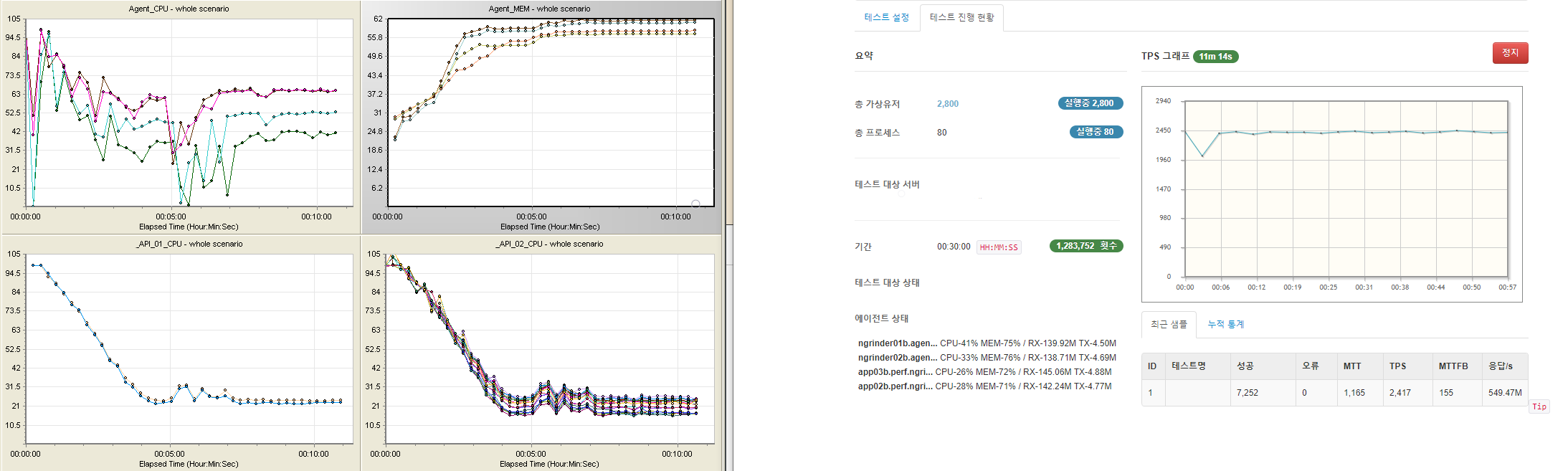Viewport: 1568px width, 471px height.
Task: Click the TPS column header in sample table
Action: pyautogui.click(x=1397, y=366)
